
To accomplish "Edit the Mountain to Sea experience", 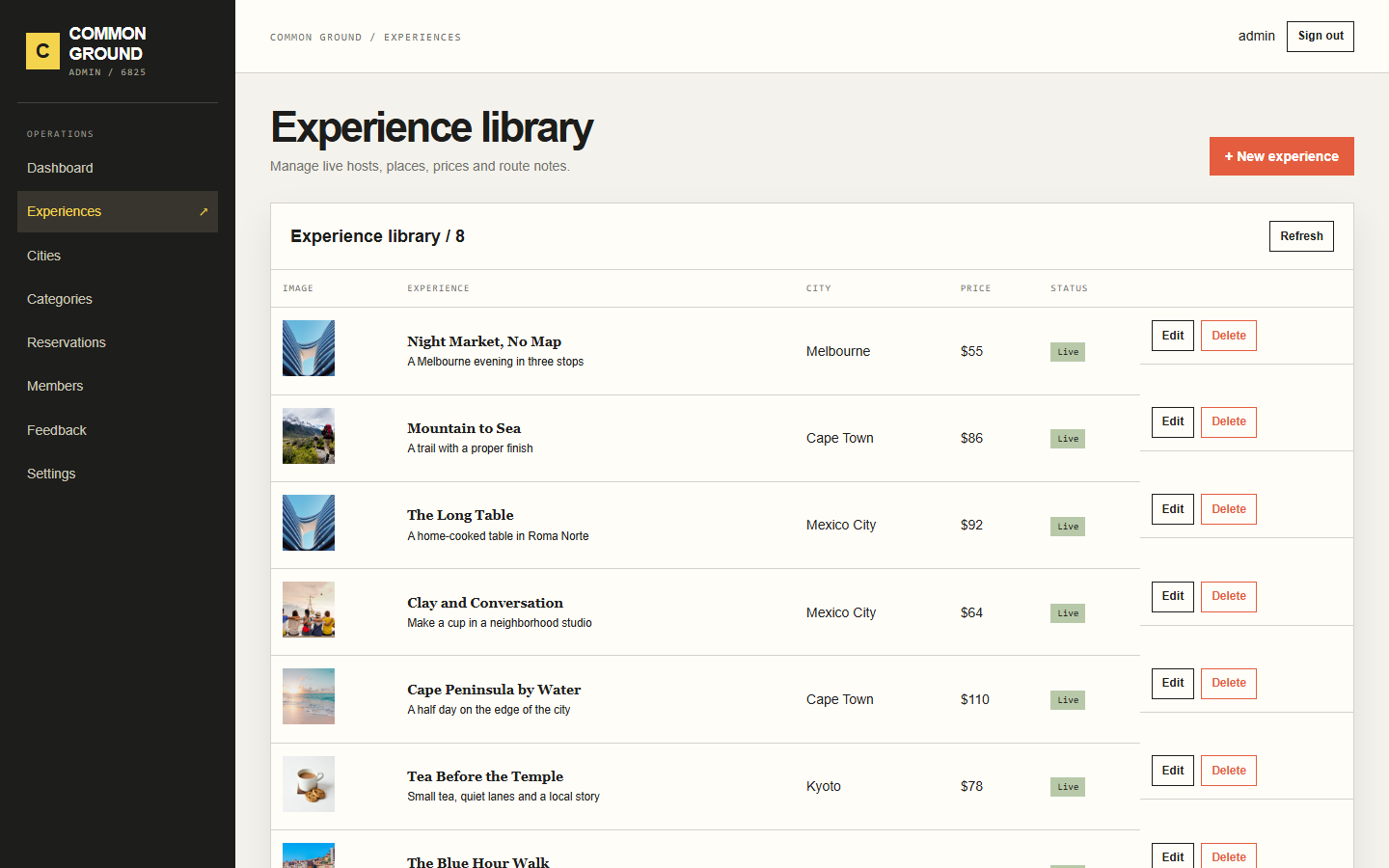I will 1173,422.
